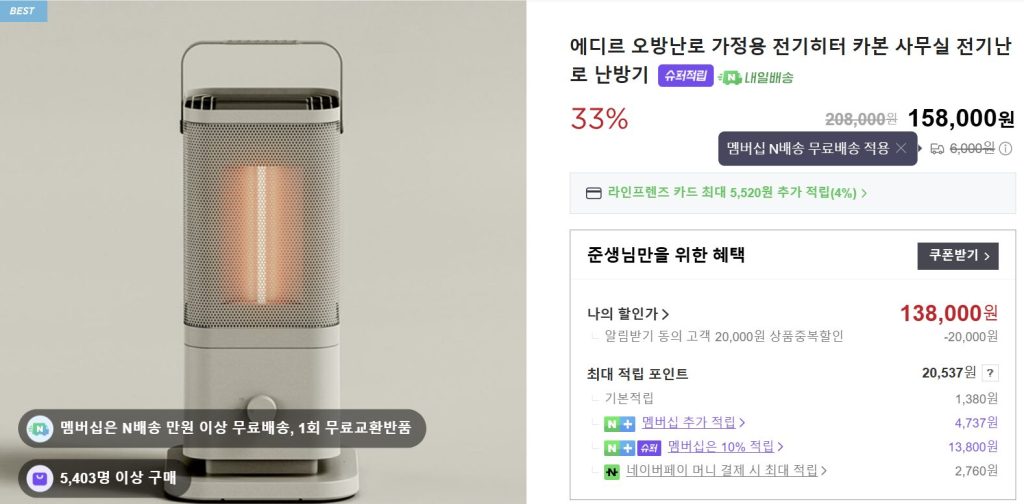Open the 멤버십은 10% 적립 link
Image resolution: width=1024 pixels, height=504 pixels.
click(x=725, y=446)
